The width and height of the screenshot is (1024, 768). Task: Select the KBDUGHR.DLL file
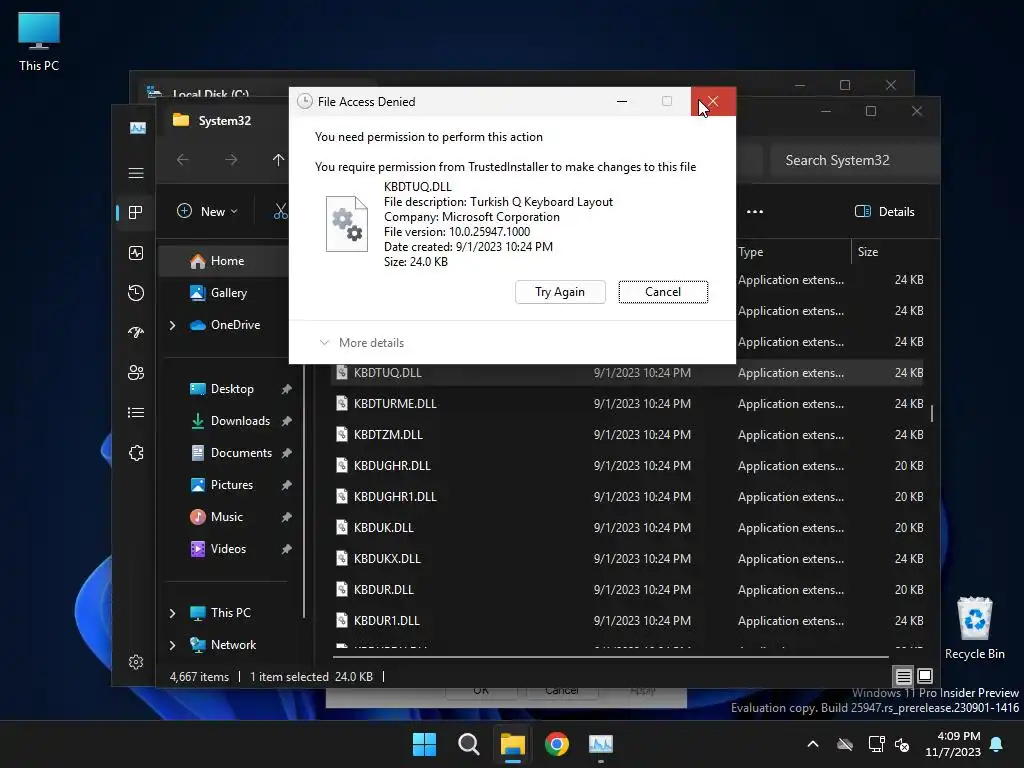click(627, 466)
